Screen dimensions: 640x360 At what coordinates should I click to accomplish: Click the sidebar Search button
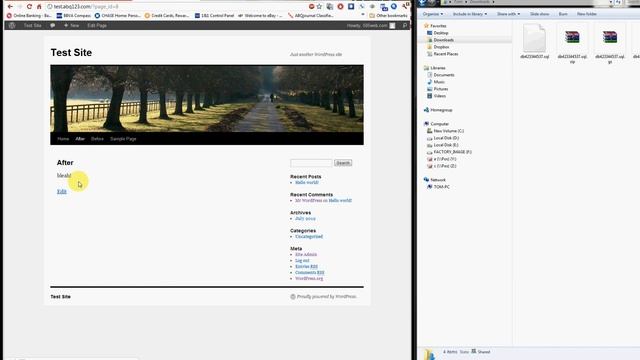343,163
